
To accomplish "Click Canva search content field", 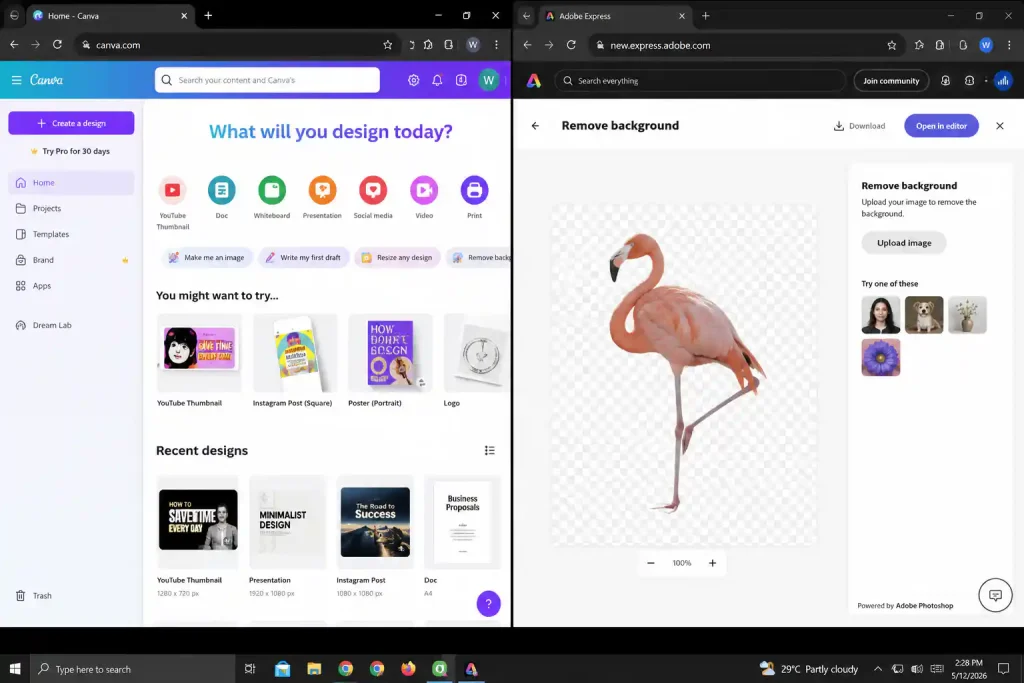I will [267, 80].
